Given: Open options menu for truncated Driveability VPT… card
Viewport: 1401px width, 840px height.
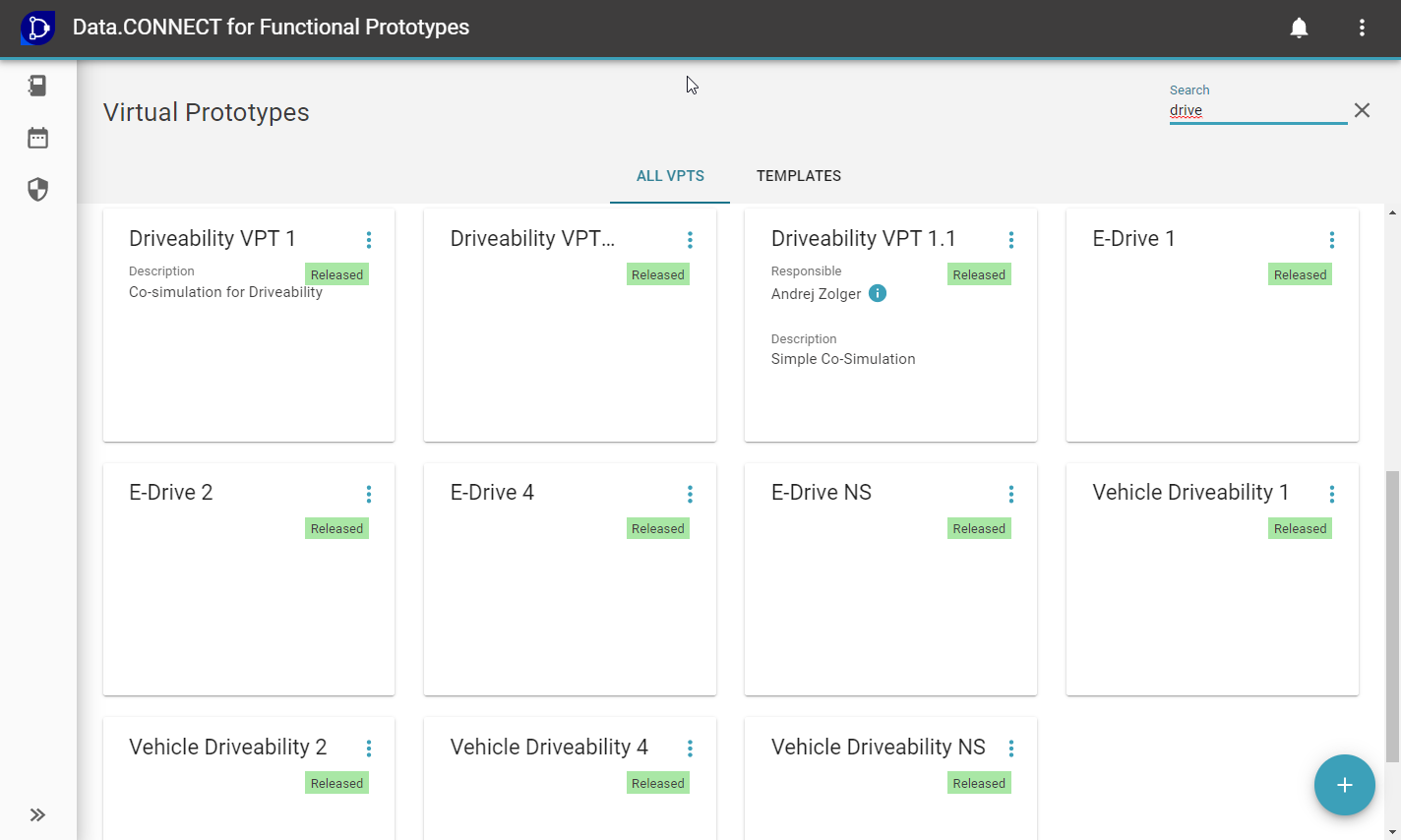Looking at the screenshot, I should 690,240.
